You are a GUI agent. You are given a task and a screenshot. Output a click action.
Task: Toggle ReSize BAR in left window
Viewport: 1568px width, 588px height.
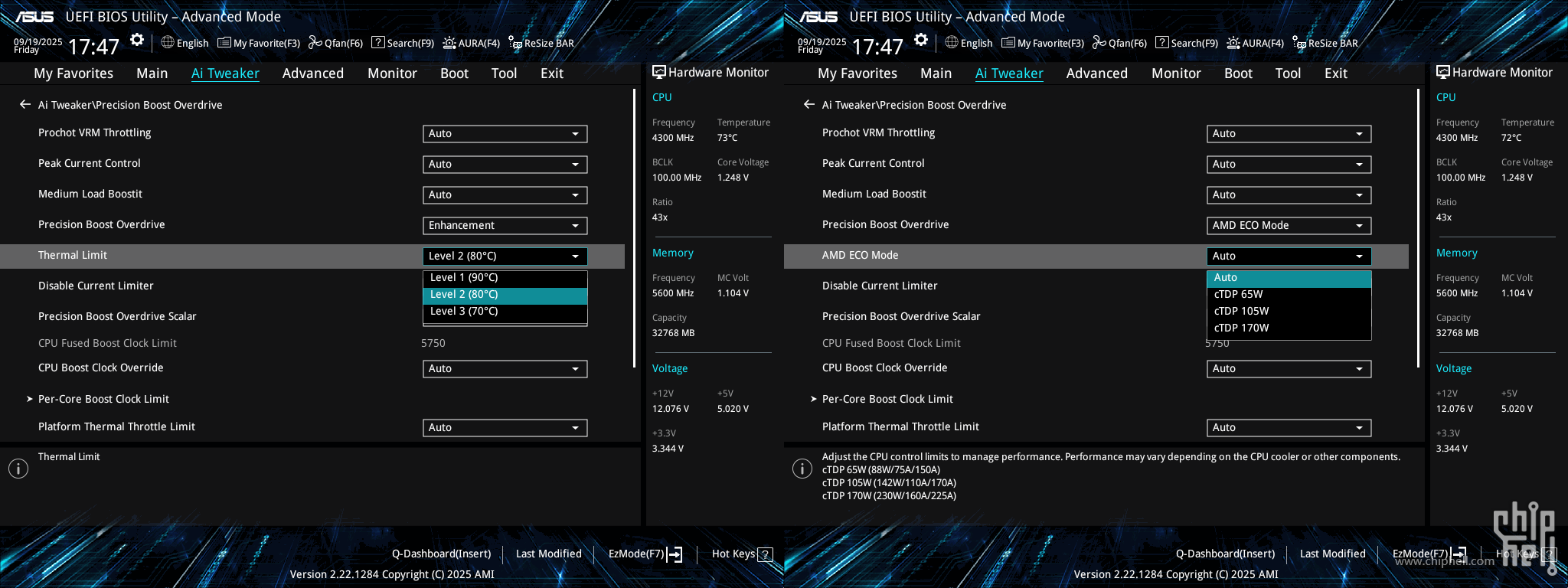click(x=541, y=43)
